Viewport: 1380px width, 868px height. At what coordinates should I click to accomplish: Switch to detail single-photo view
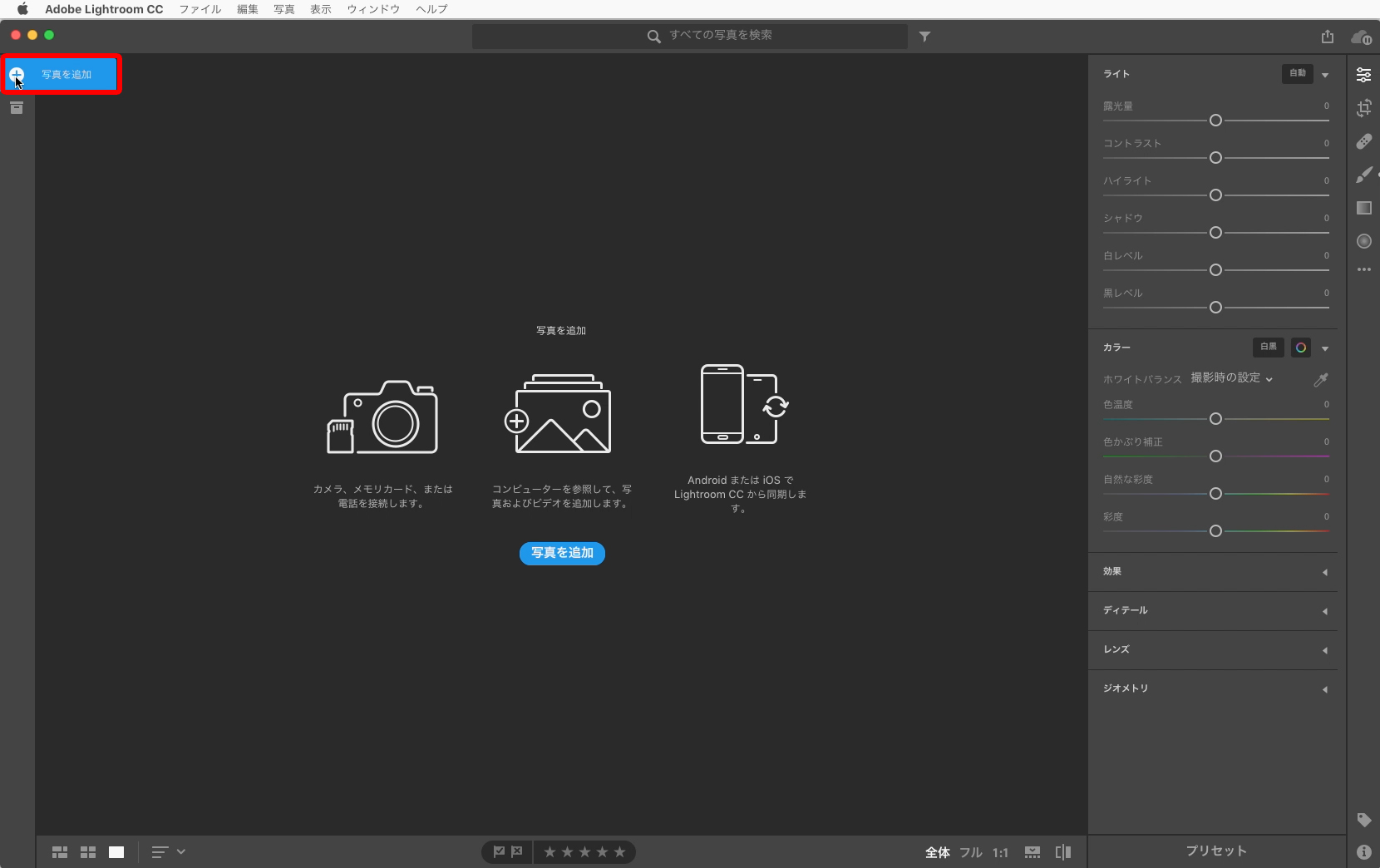[x=116, y=852]
